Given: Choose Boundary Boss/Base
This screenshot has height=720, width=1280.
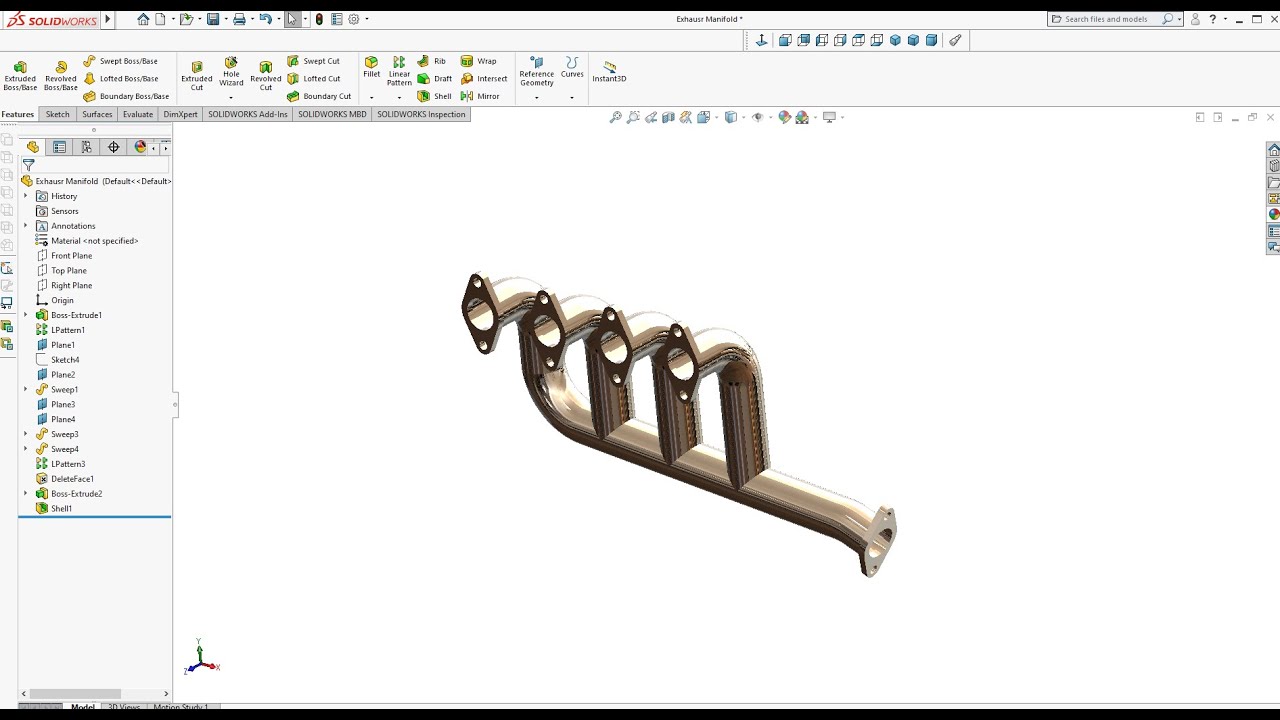Looking at the screenshot, I should 125,96.
